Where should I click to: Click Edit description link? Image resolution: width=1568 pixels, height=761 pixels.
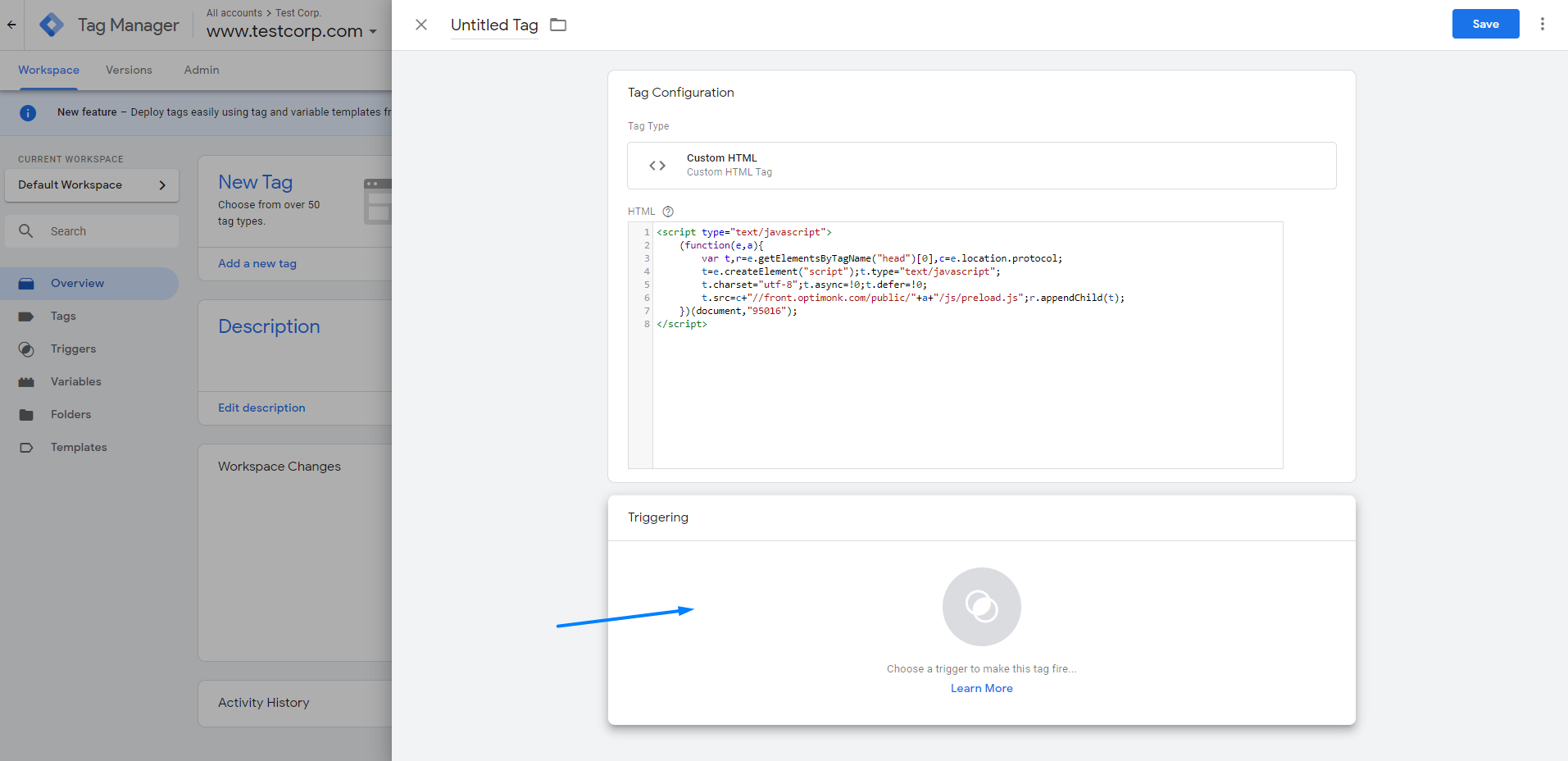[x=261, y=408]
